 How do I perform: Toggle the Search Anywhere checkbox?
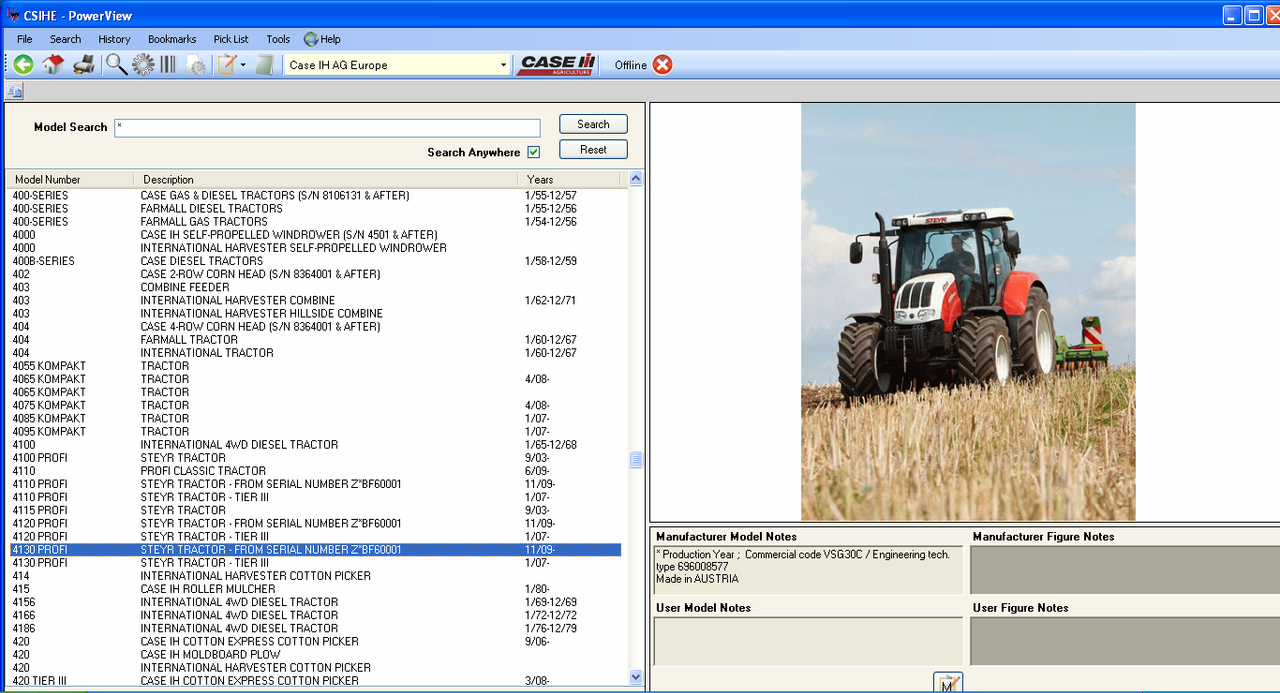pyautogui.click(x=534, y=152)
